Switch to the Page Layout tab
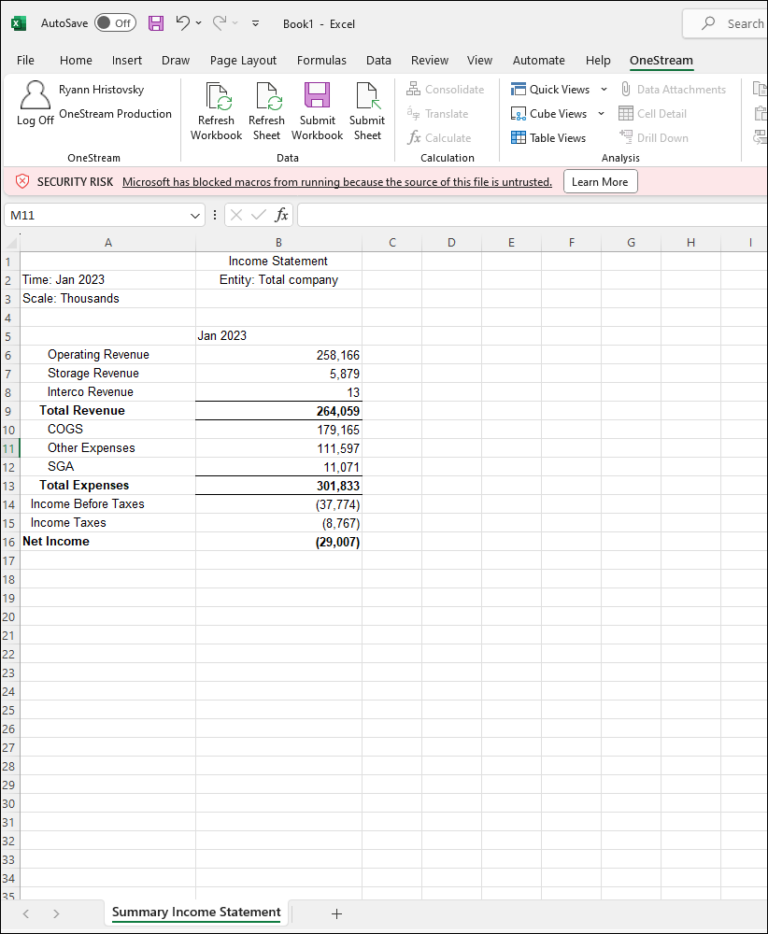This screenshot has height=934, width=768. [x=243, y=60]
